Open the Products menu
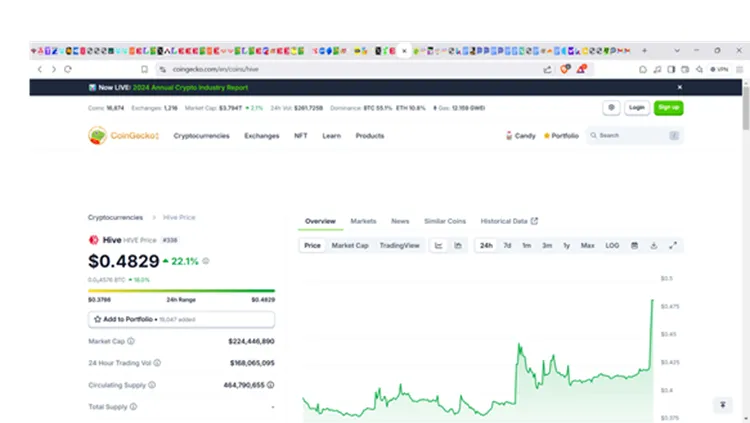The width and height of the screenshot is (750, 423). tap(370, 136)
